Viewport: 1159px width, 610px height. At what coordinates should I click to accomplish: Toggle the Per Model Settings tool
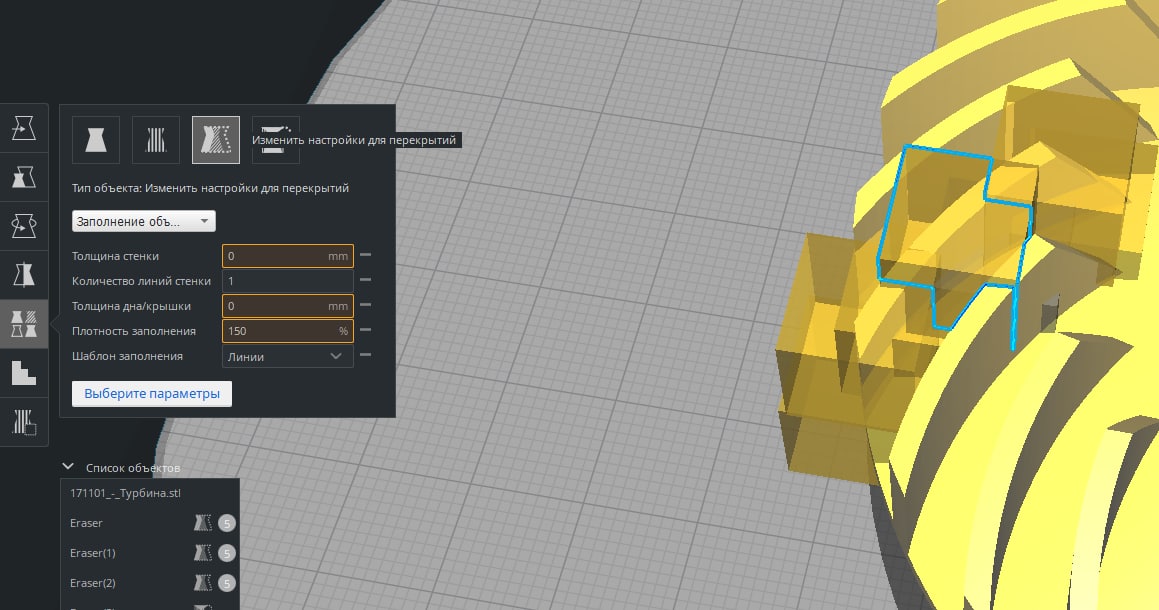point(24,324)
